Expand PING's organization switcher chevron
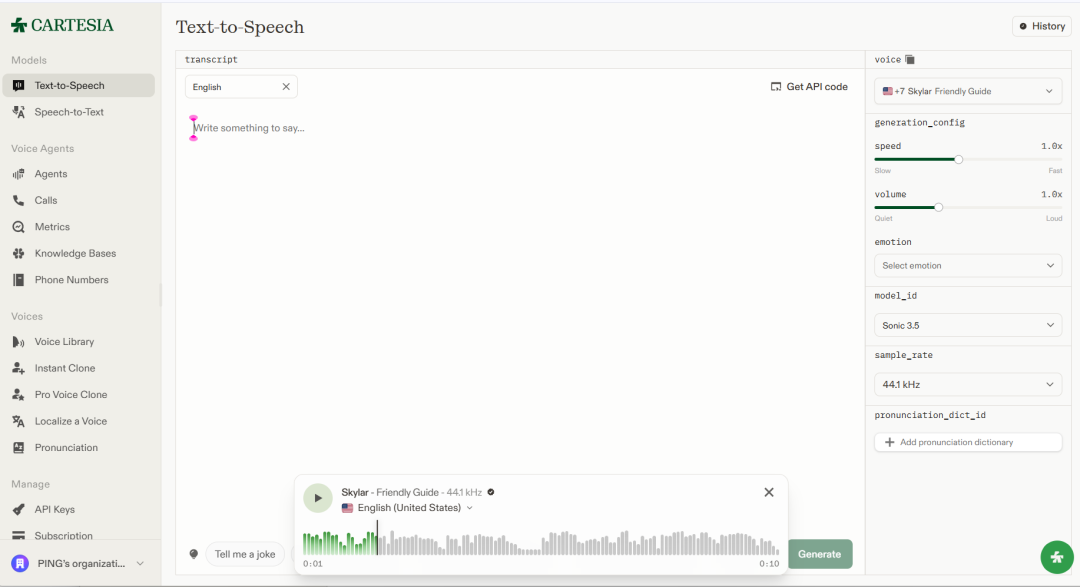The width and height of the screenshot is (1080, 587). pyautogui.click(x=140, y=564)
